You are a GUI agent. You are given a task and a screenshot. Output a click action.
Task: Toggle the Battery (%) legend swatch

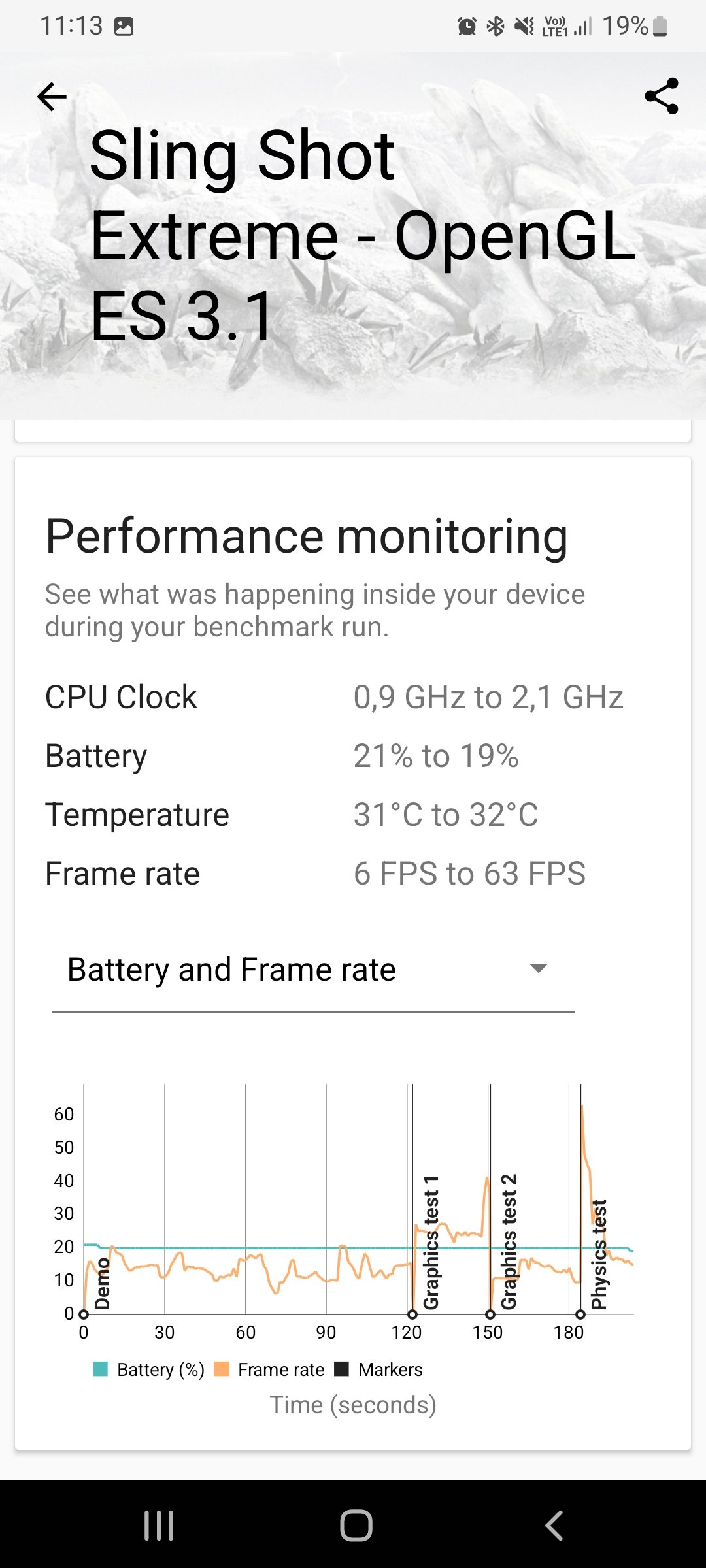click(101, 1369)
